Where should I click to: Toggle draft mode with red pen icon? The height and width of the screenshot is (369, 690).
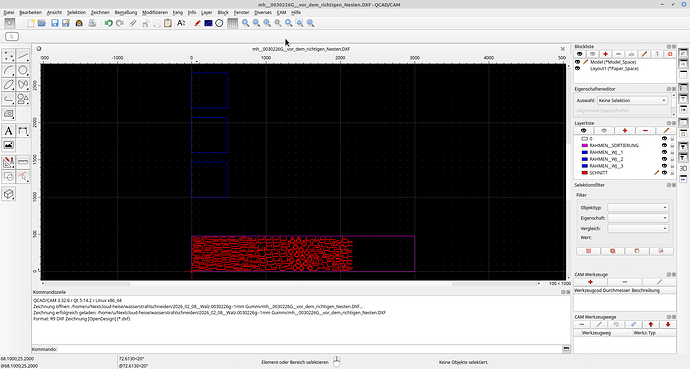198,23
